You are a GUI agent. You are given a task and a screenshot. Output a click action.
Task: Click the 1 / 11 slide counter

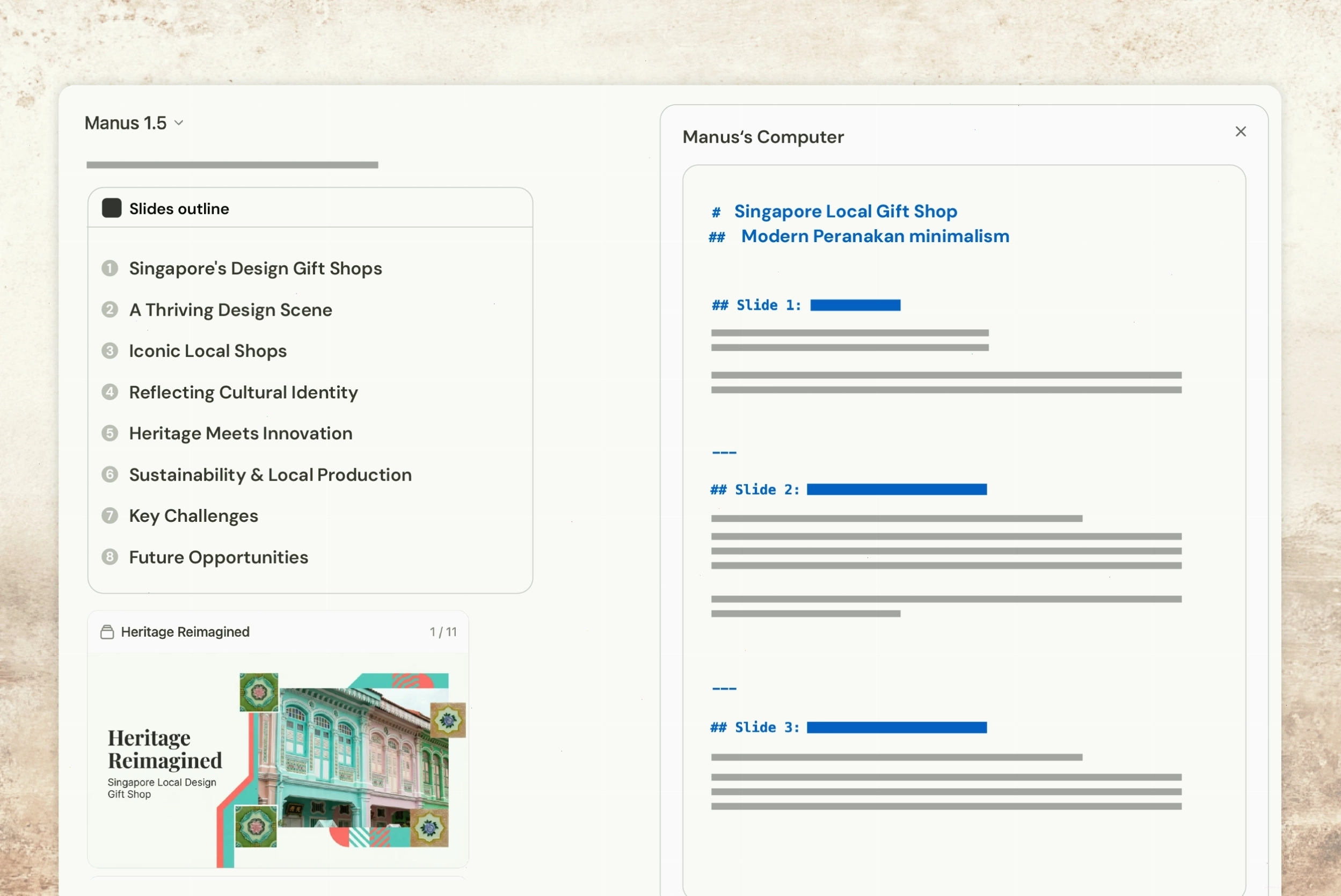[x=443, y=632]
